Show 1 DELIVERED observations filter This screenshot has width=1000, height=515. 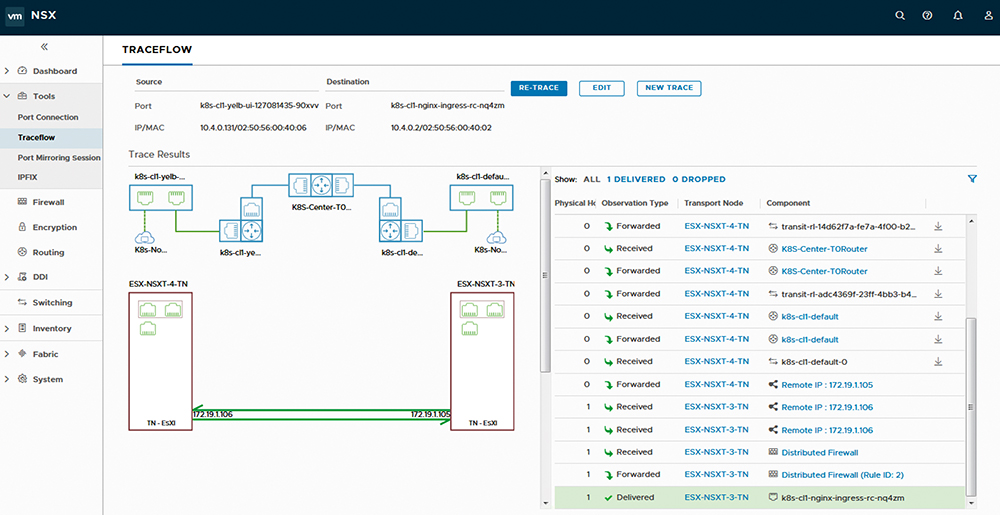[x=636, y=179]
